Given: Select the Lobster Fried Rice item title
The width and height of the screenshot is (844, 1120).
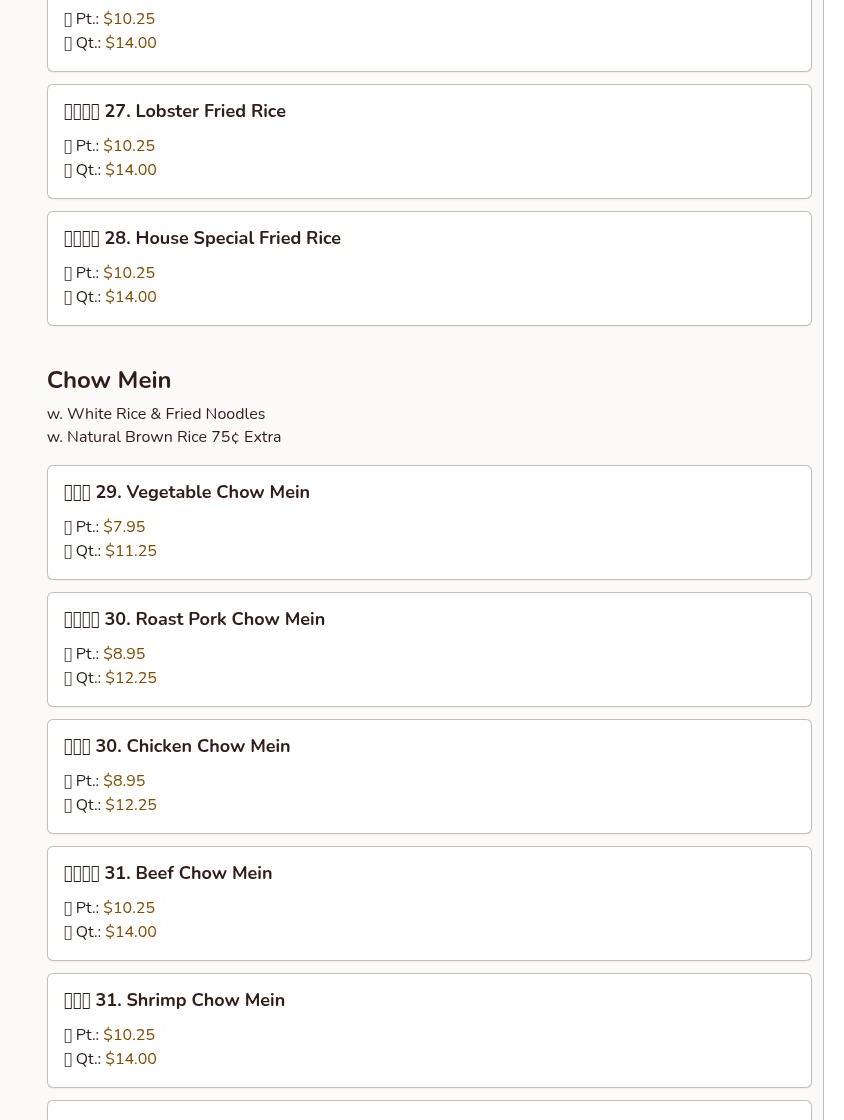Looking at the screenshot, I should tap(194, 111).
